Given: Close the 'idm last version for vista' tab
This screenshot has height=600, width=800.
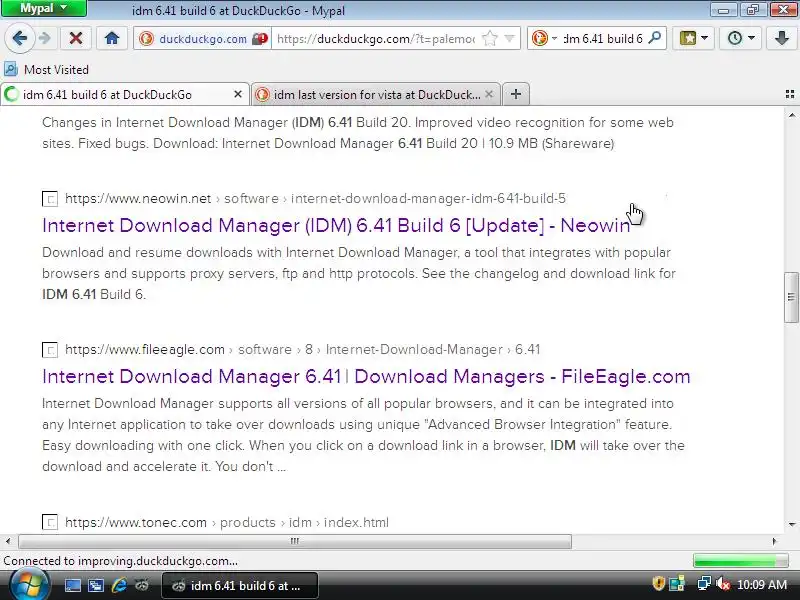Looking at the screenshot, I should (x=489, y=94).
